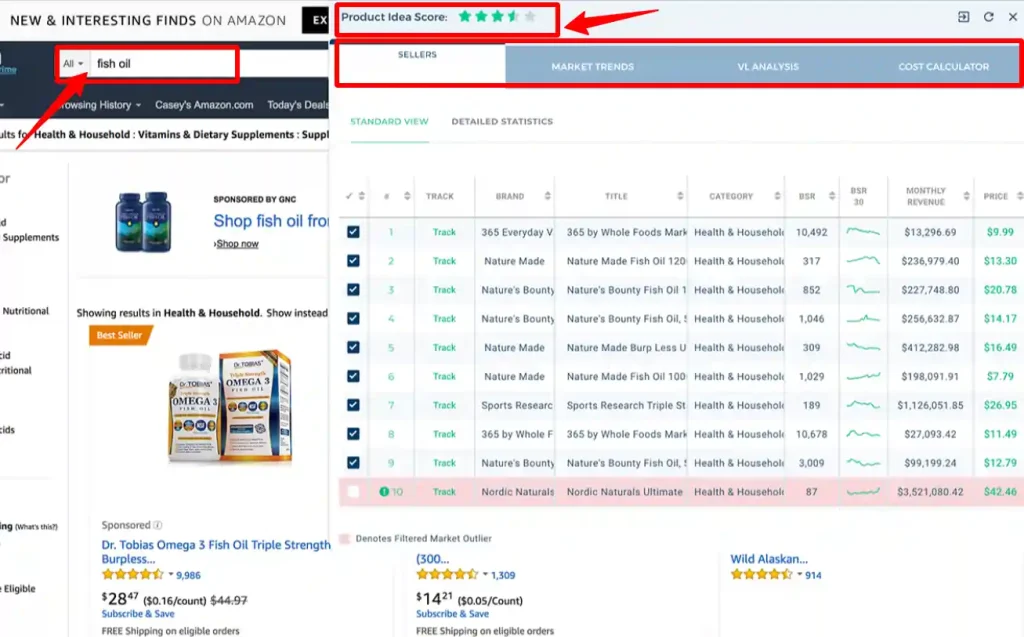Sort table by Monthly Revenue column arrows
The width and height of the screenshot is (1024, 637).
click(x=966, y=196)
